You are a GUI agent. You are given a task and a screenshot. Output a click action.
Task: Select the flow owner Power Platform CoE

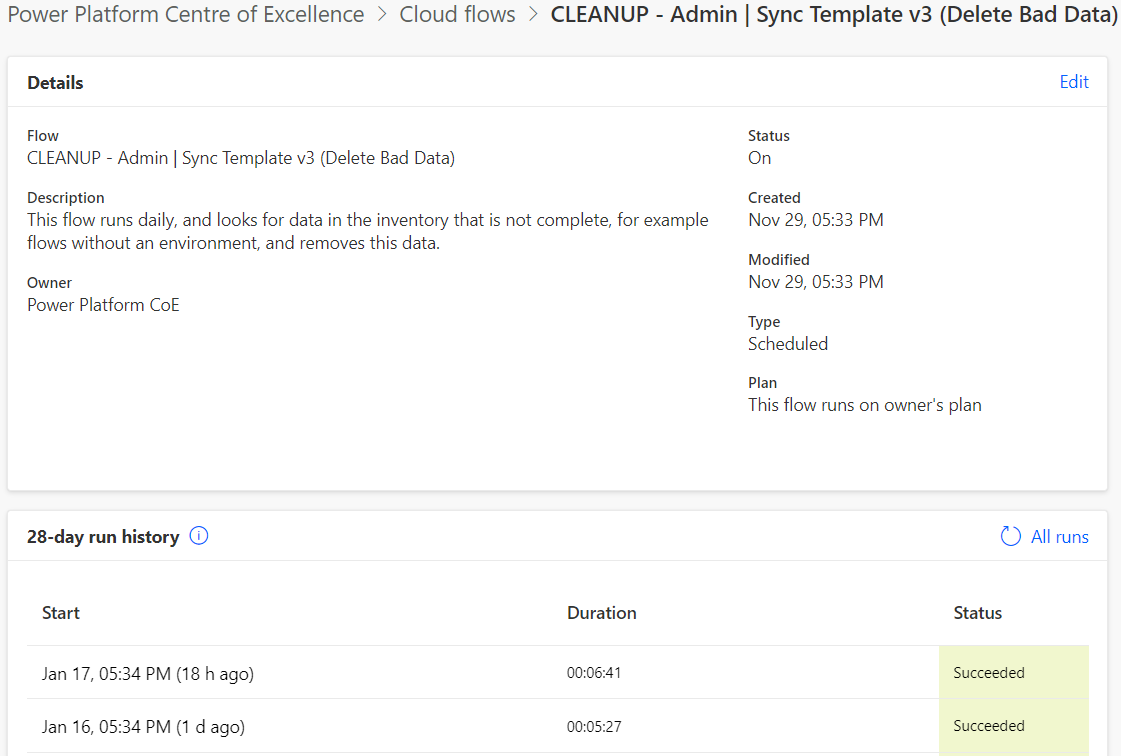coord(103,304)
